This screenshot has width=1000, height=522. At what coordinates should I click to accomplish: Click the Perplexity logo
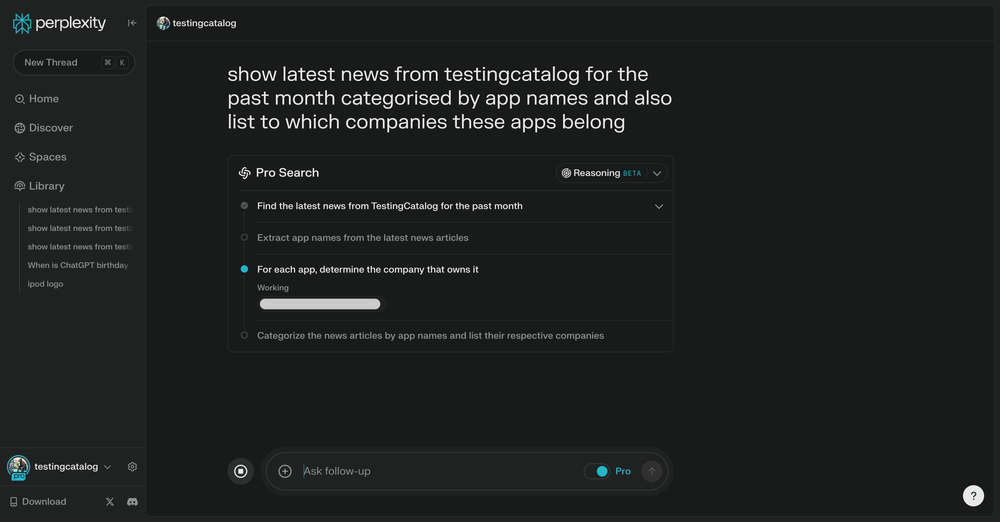click(x=59, y=23)
